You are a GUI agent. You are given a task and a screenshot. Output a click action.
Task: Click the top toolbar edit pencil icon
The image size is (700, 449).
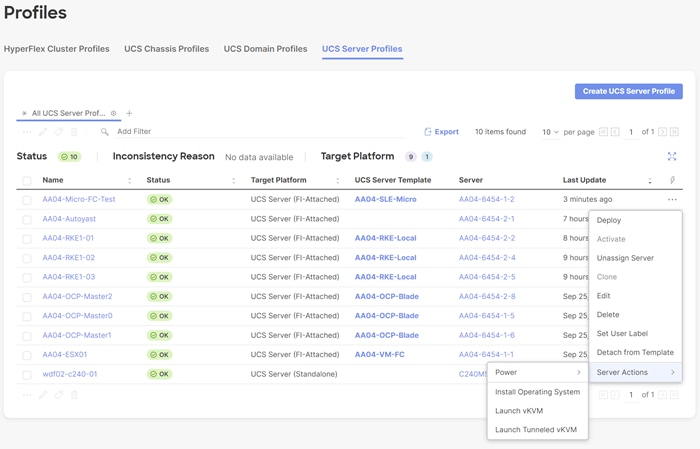coord(43,132)
